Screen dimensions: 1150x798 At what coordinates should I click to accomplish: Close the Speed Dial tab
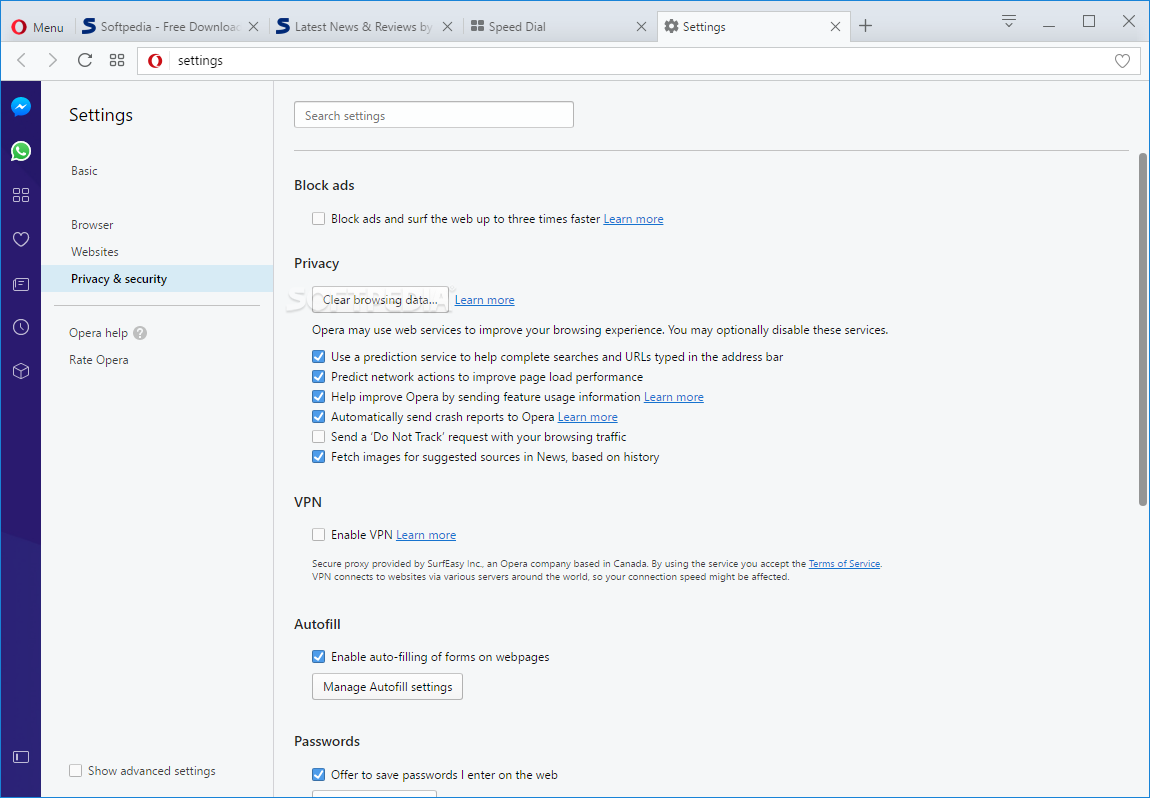point(641,26)
